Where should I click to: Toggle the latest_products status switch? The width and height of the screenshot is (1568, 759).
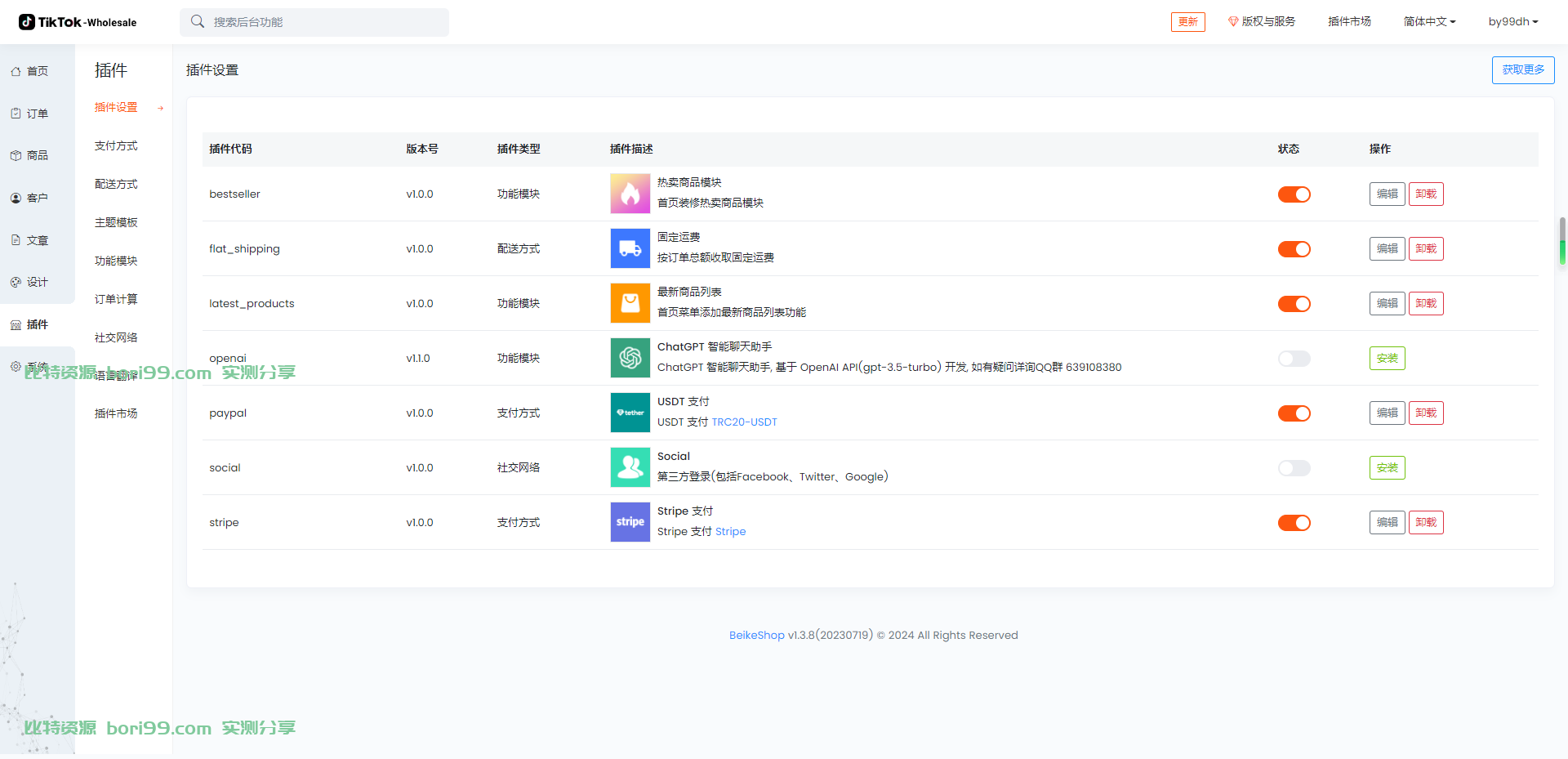(1294, 304)
